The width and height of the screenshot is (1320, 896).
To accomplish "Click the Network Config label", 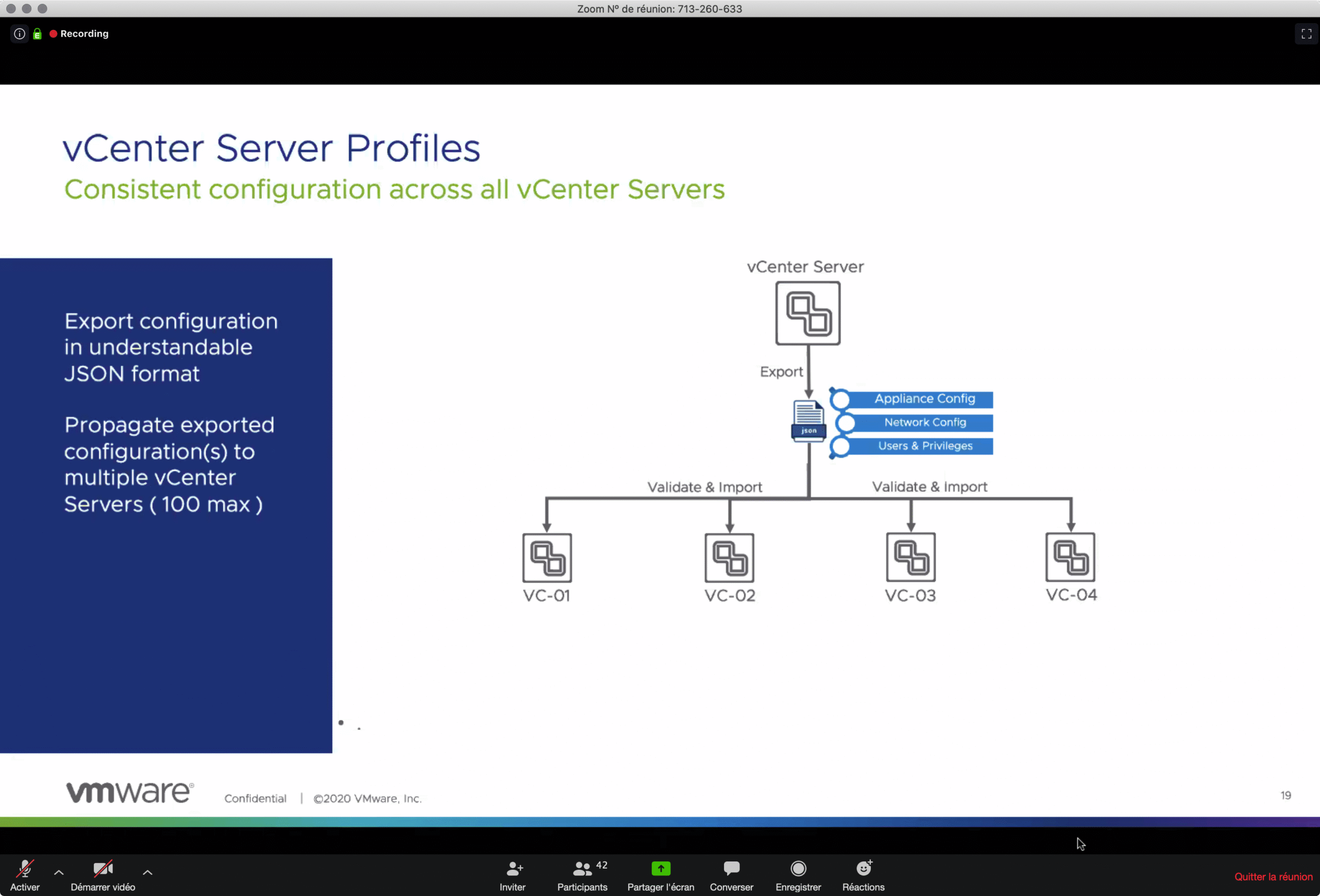I will [x=924, y=422].
